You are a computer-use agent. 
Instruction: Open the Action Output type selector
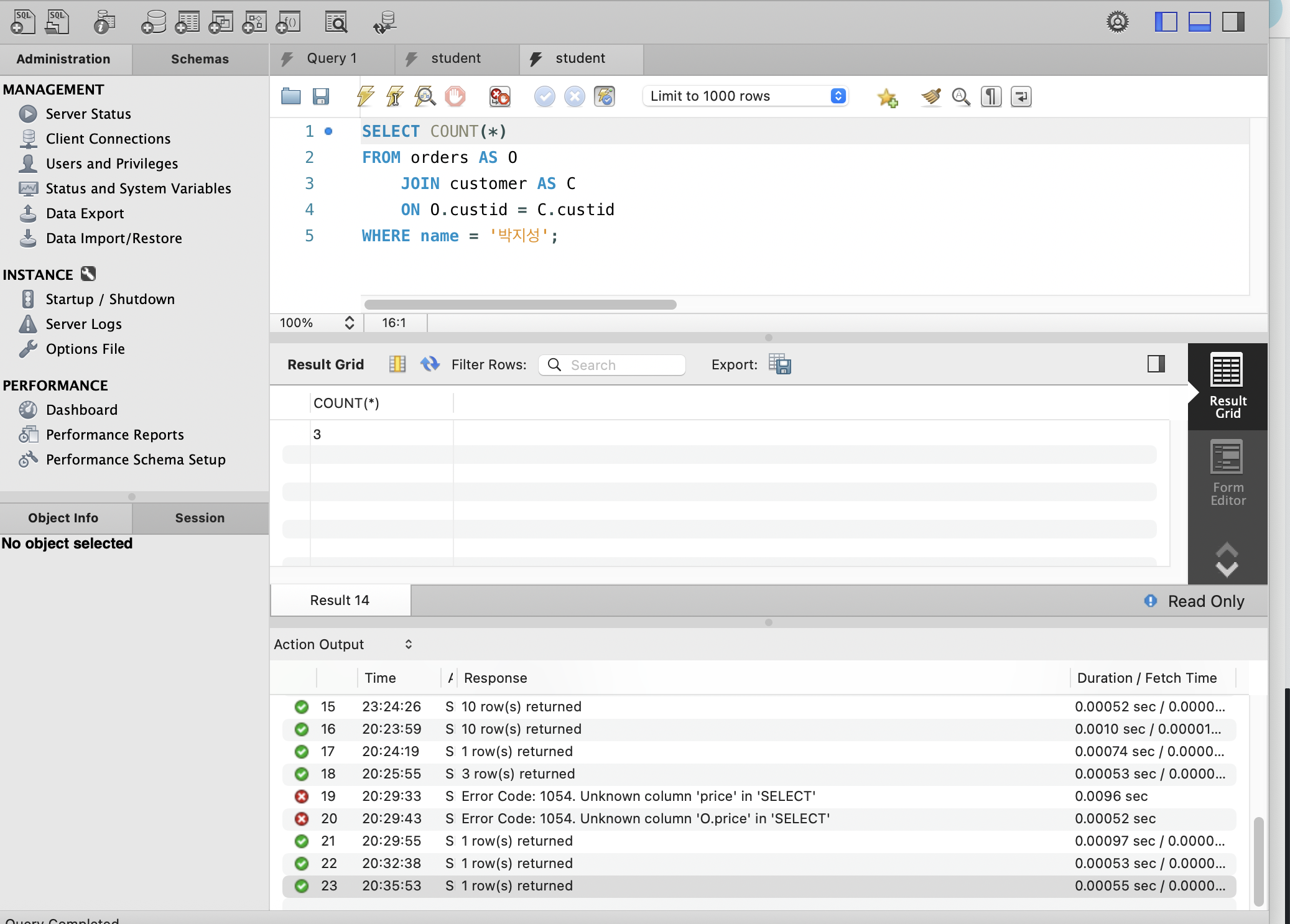coord(343,645)
